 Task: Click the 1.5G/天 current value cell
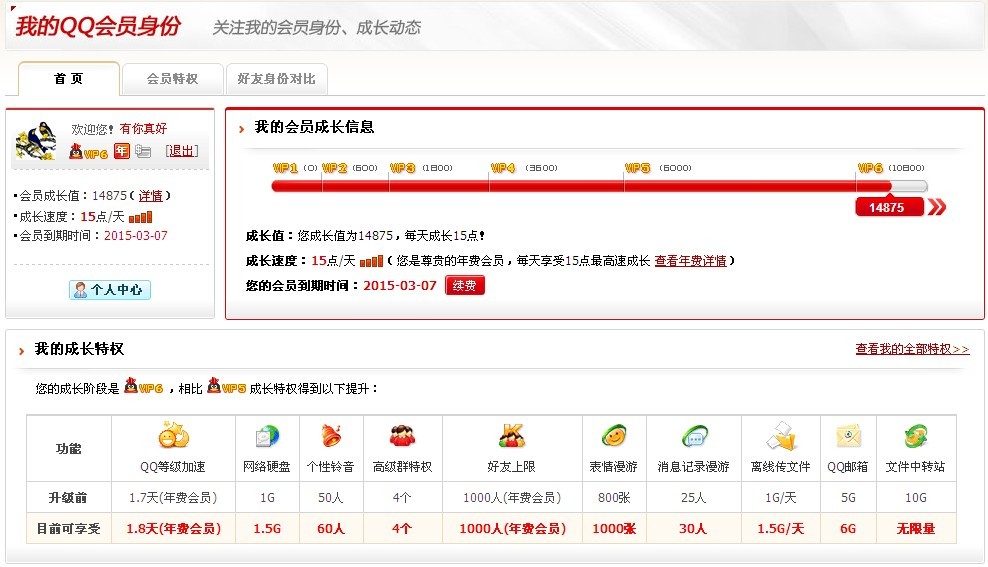(781, 529)
